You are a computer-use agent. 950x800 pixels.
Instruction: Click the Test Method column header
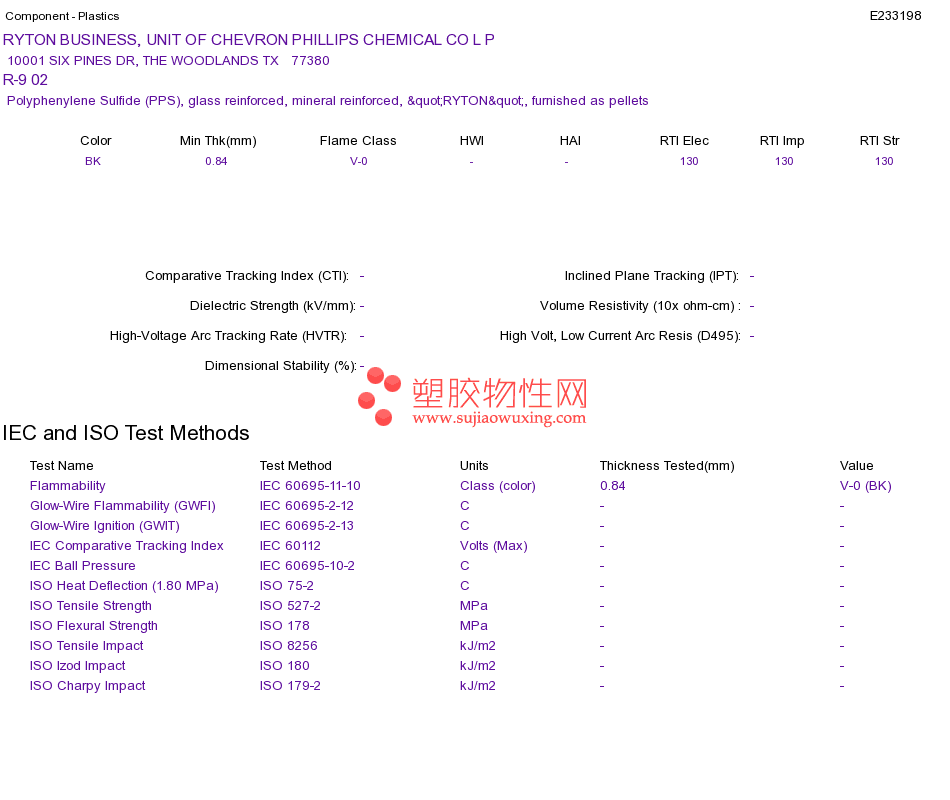coord(296,465)
